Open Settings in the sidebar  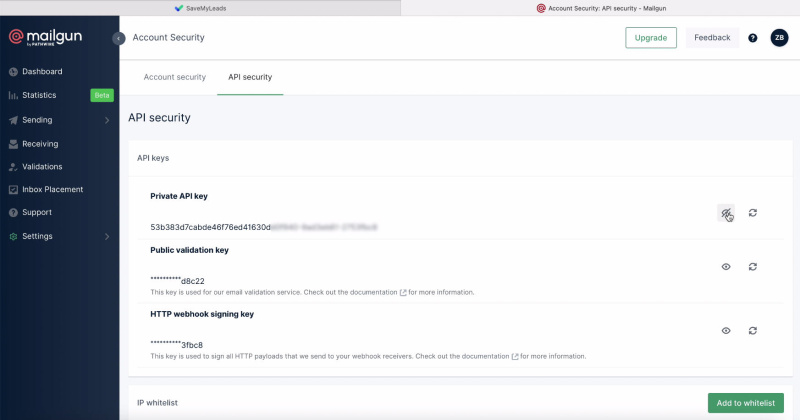tap(37, 236)
